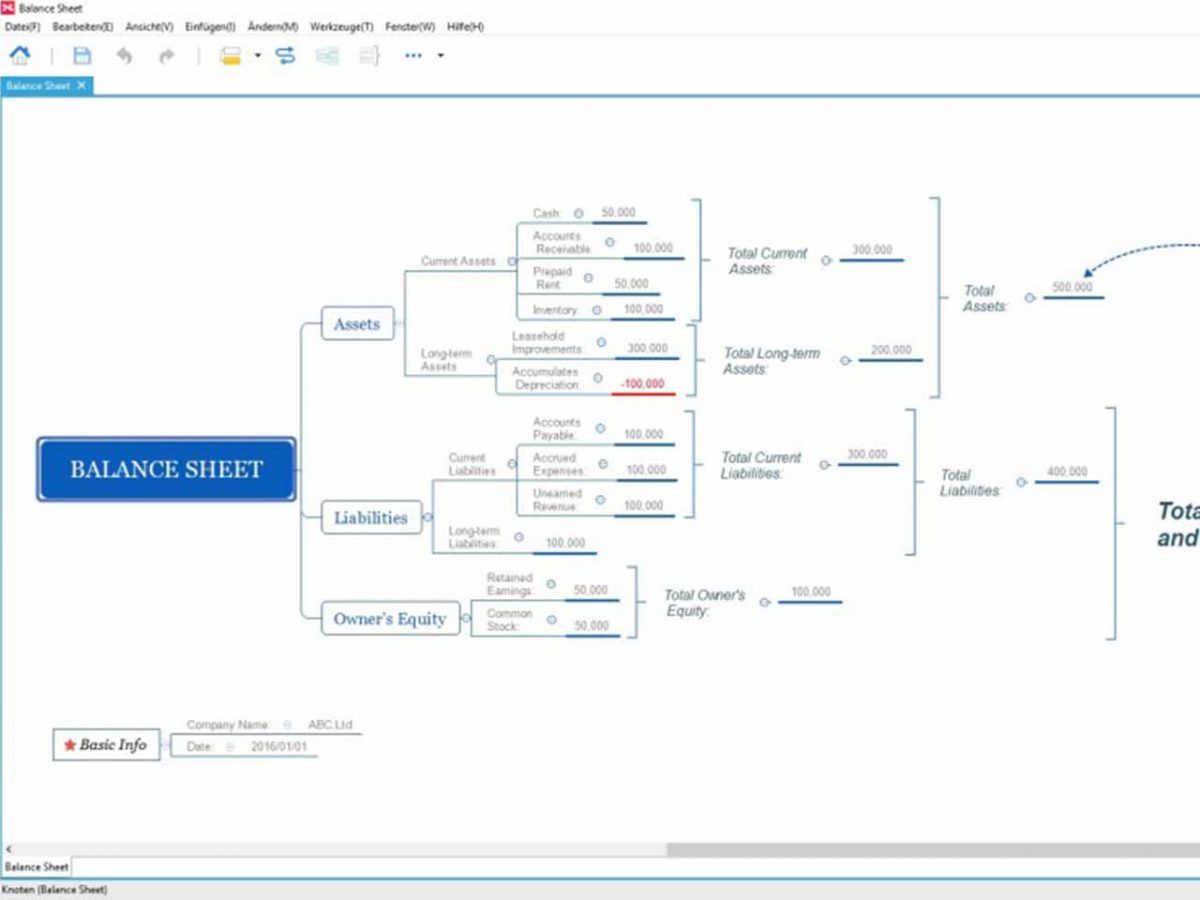Open the Home screen icon

click(20, 56)
